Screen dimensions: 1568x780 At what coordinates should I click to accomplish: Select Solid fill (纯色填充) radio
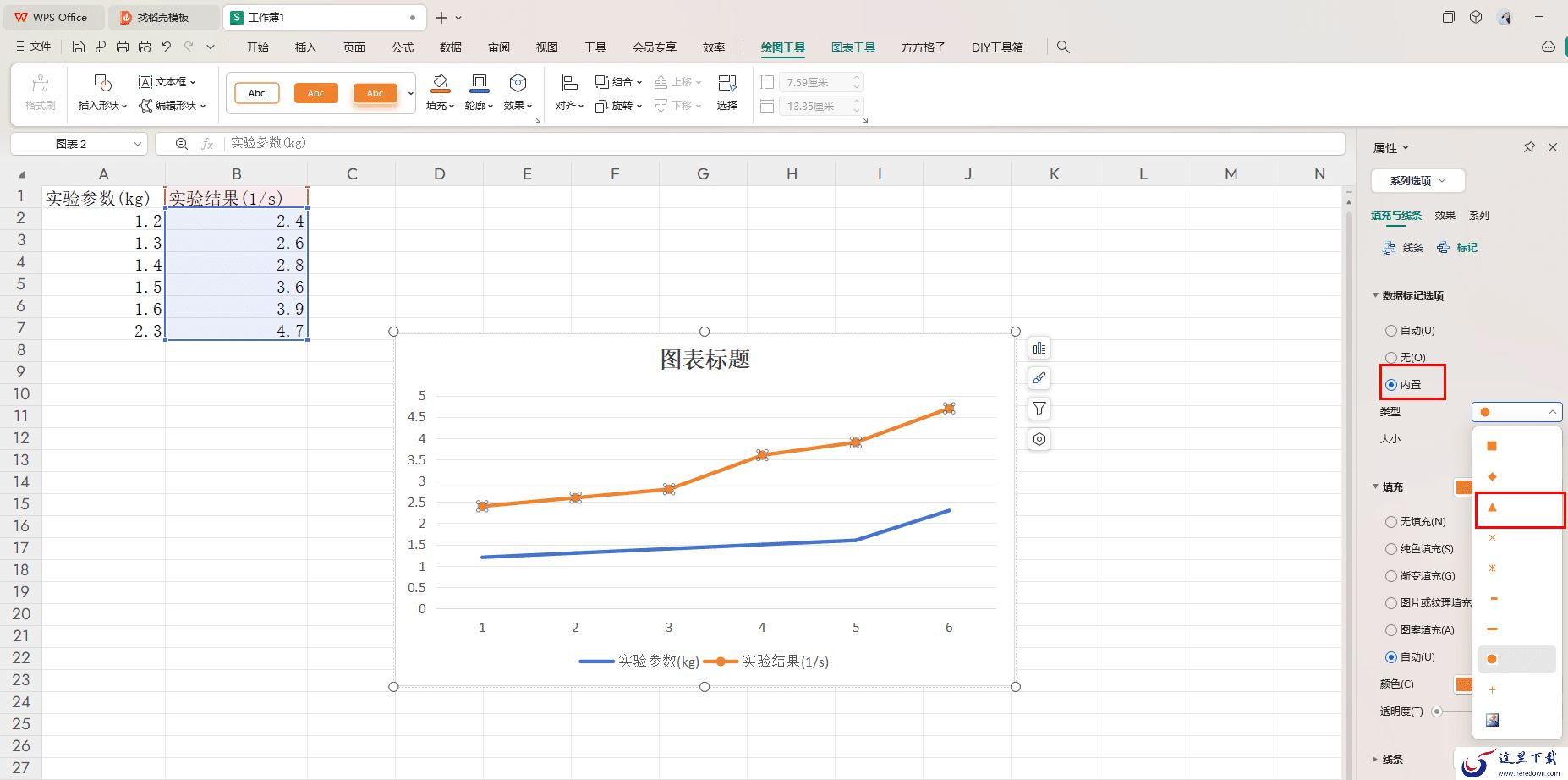[1391, 549]
